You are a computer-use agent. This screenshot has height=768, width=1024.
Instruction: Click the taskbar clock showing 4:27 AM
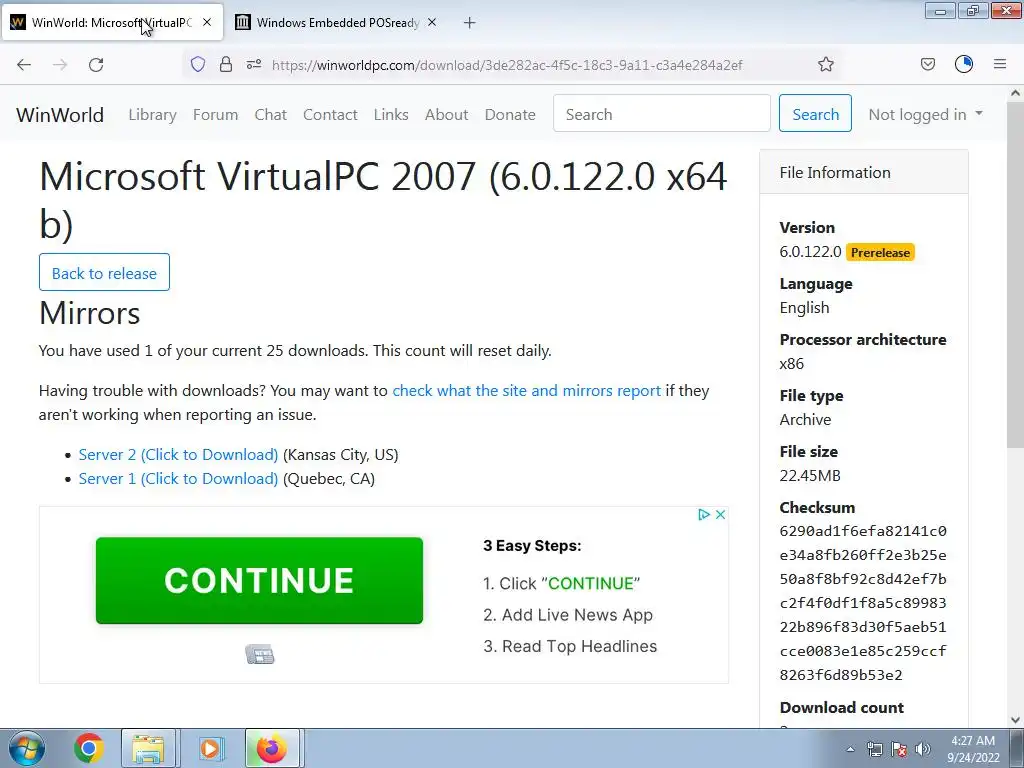[x=973, y=749]
